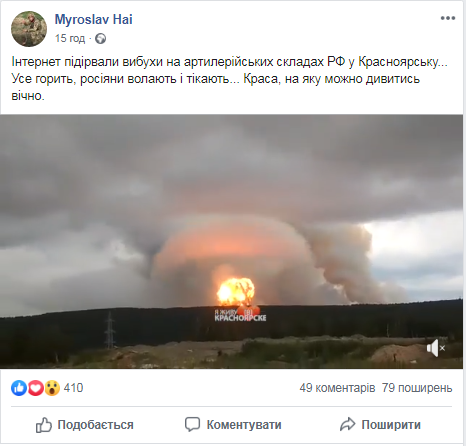Click the arrow icon beside Поширити
This screenshot has width=466, height=446.
(348, 424)
